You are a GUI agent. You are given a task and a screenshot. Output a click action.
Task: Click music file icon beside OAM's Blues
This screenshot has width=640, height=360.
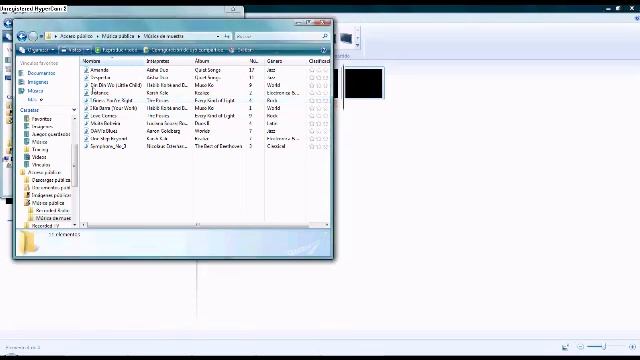pos(86,131)
